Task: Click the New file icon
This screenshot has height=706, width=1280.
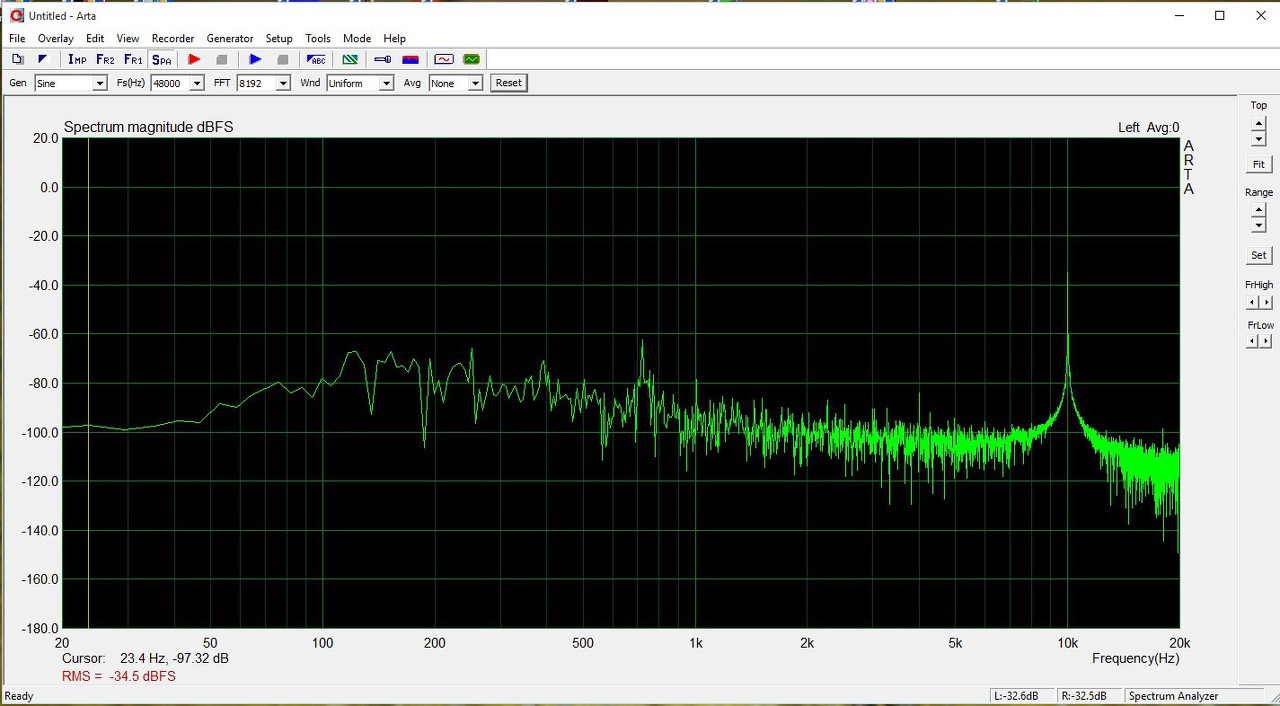Action: click(17, 60)
